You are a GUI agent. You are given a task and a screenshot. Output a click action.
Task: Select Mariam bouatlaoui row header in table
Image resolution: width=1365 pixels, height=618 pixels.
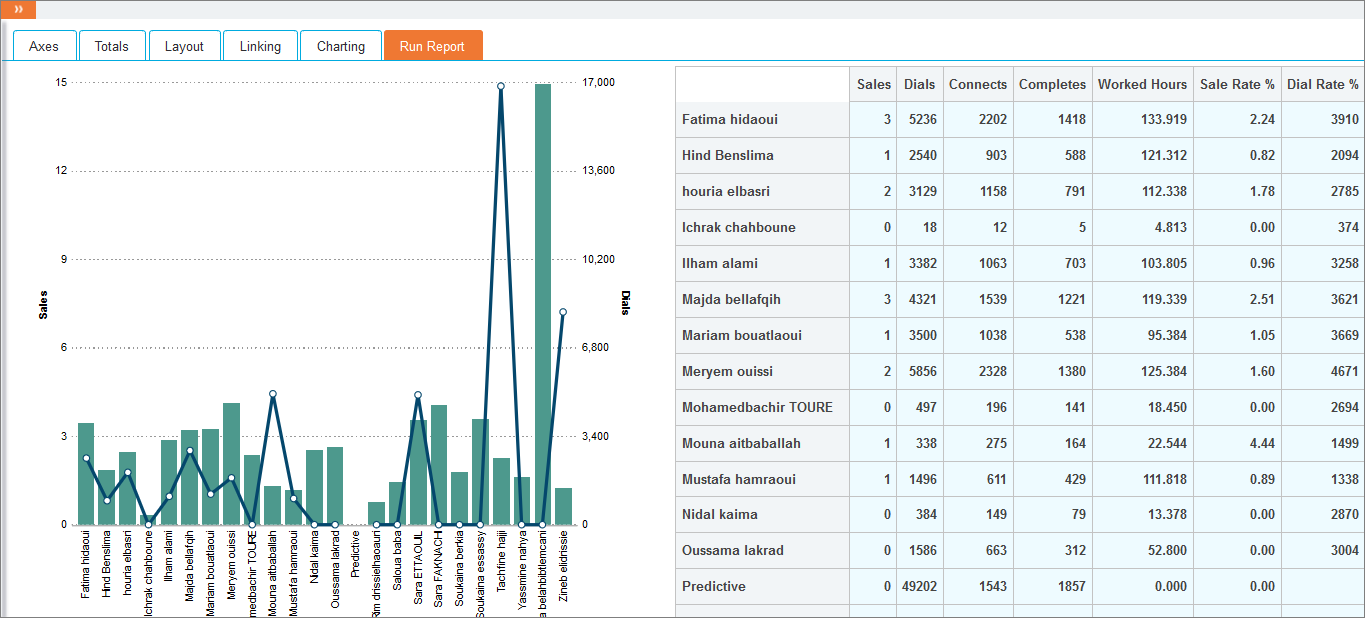click(763, 336)
